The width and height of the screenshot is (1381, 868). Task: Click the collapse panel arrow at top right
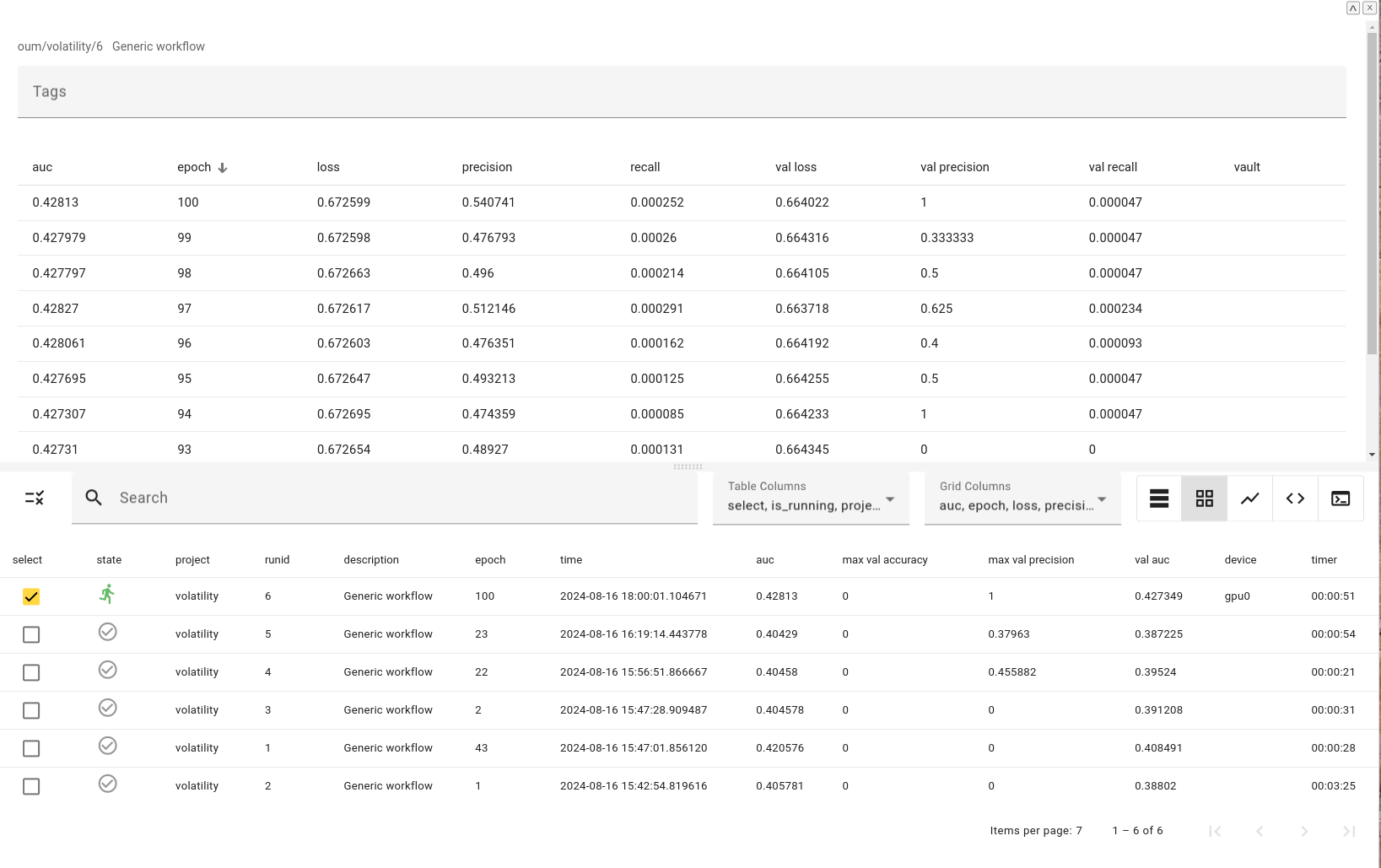coord(1352,8)
